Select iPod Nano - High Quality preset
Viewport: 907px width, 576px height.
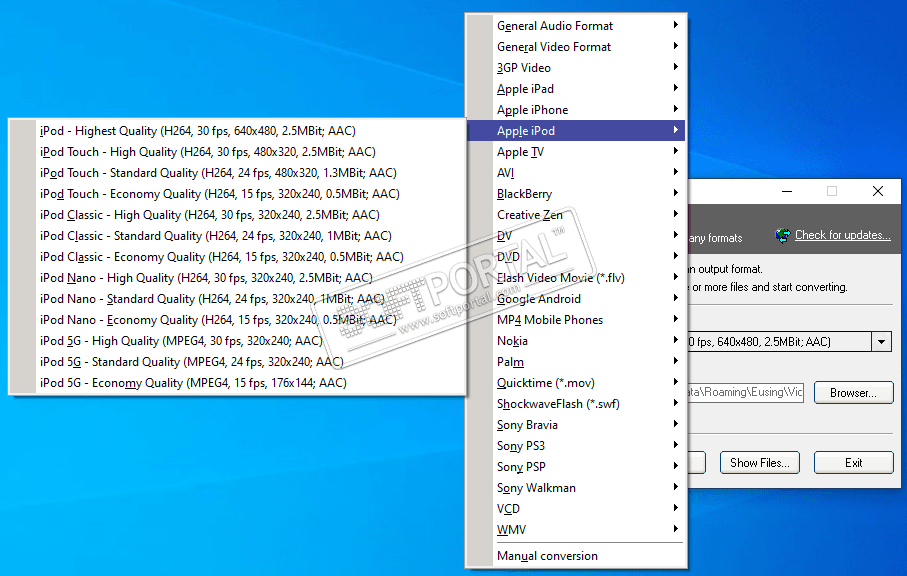[x=237, y=278]
